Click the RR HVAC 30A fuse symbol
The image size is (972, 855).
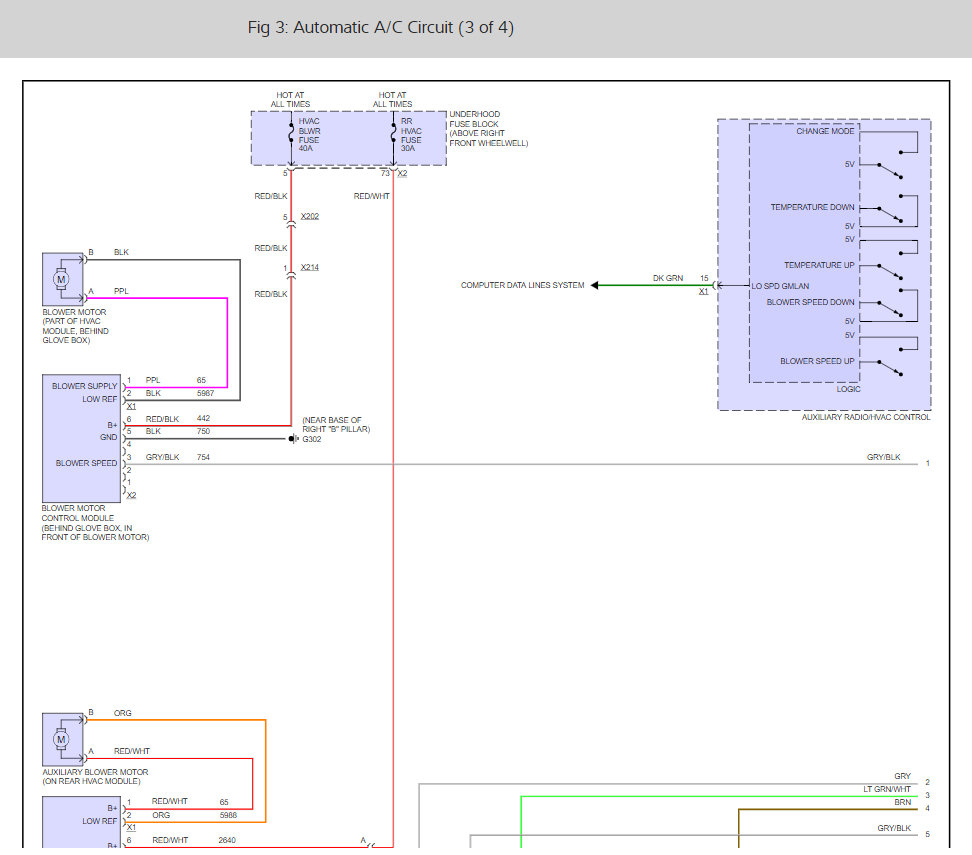click(393, 135)
